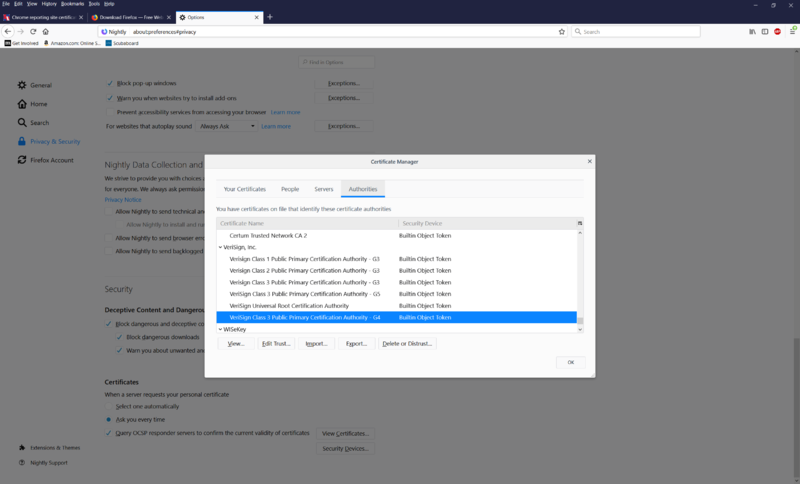Bookmark this page with the star icon
Viewport: 800px width, 484px height.
562,31
